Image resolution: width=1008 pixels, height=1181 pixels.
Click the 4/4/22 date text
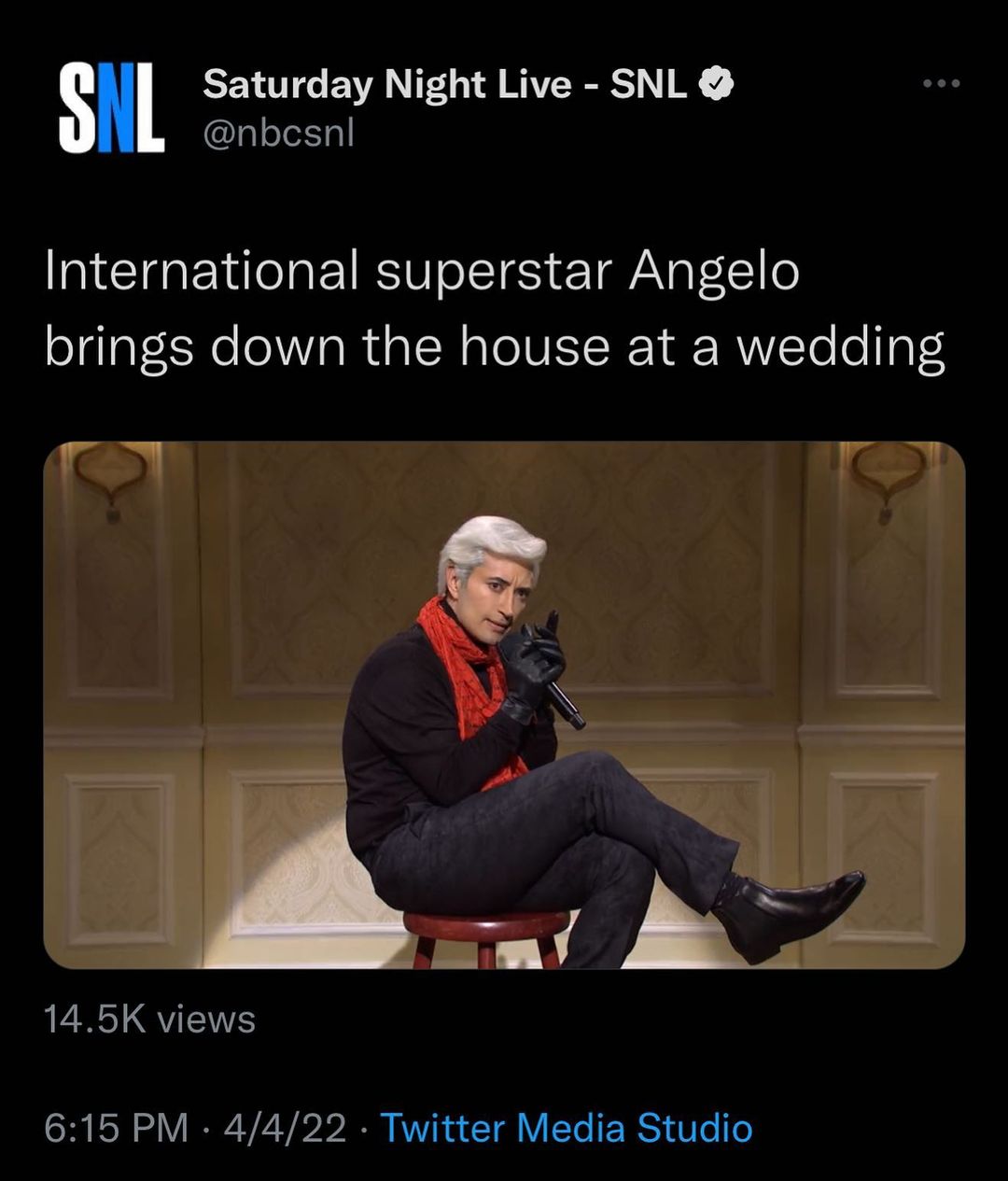pos(285,1128)
